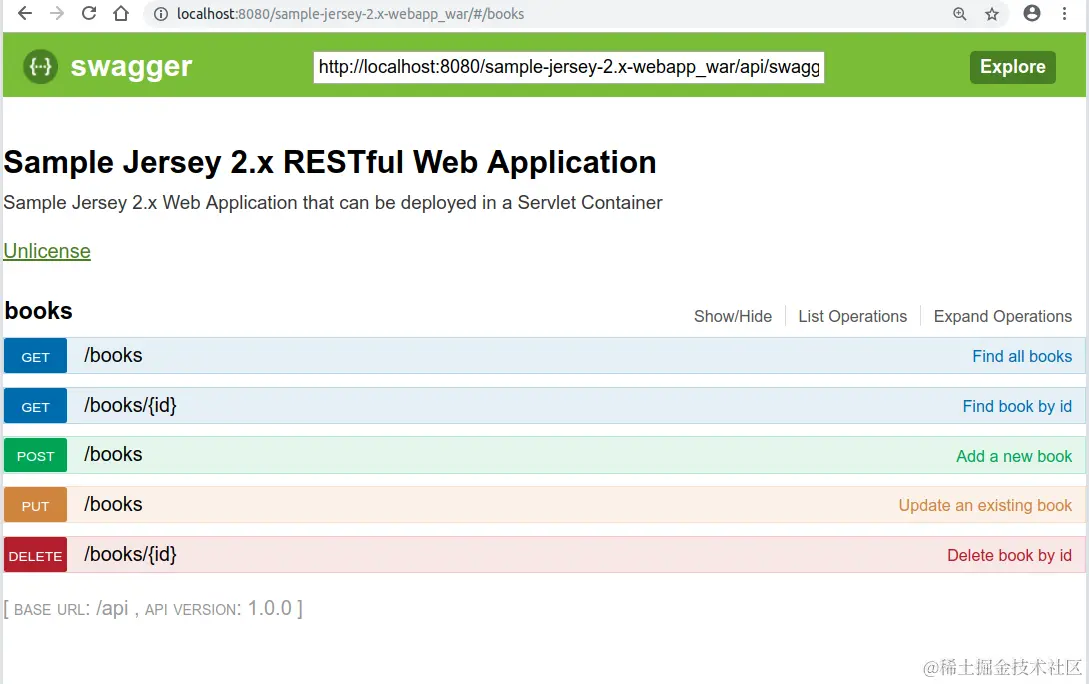Expand the GET /books/{id} path
The width and height of the screenshot is (1089, 684).
(x=131, y=406)
